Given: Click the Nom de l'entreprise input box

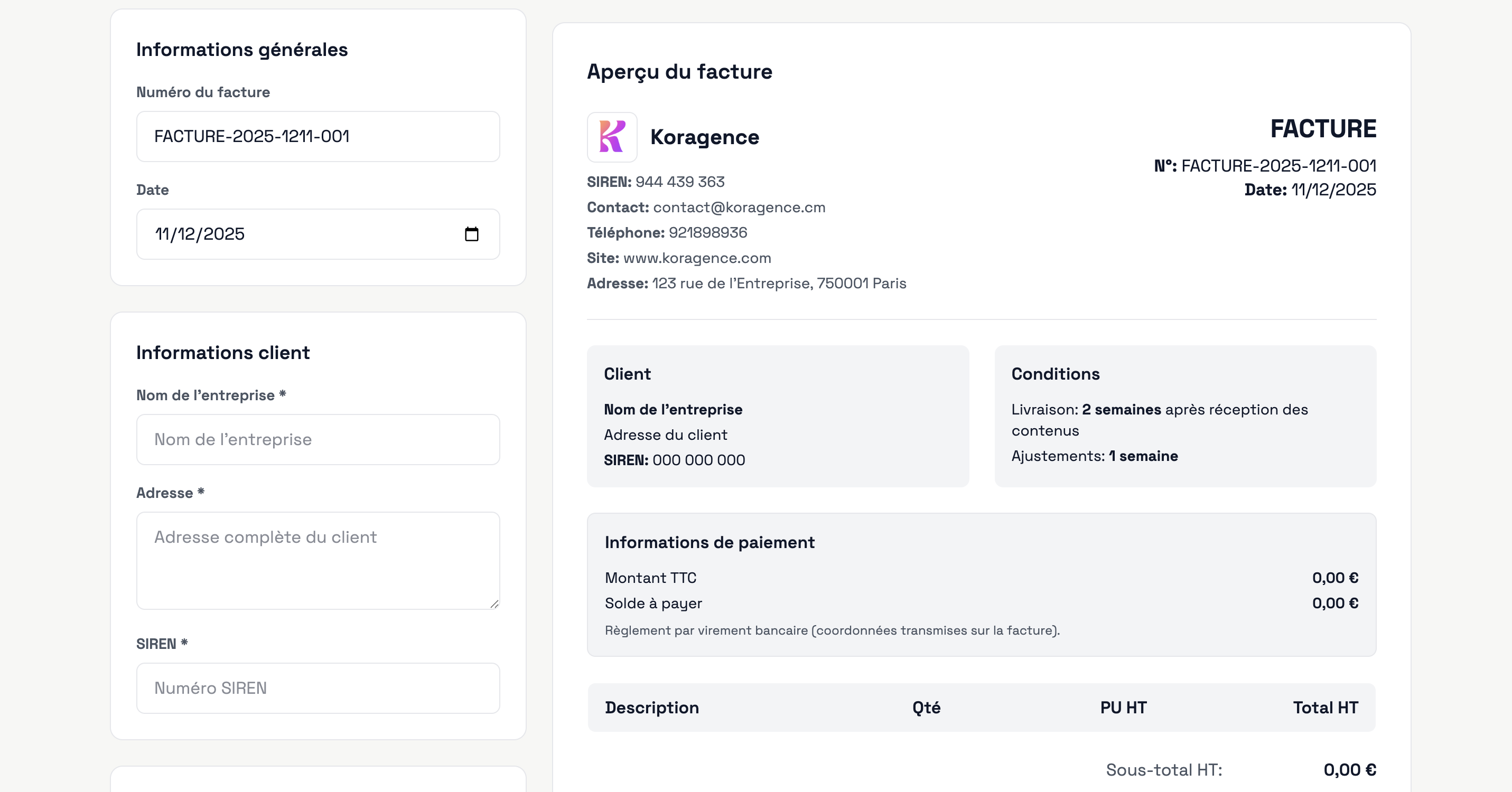Looking at the screenshot, I should click(x=318, y=439).
